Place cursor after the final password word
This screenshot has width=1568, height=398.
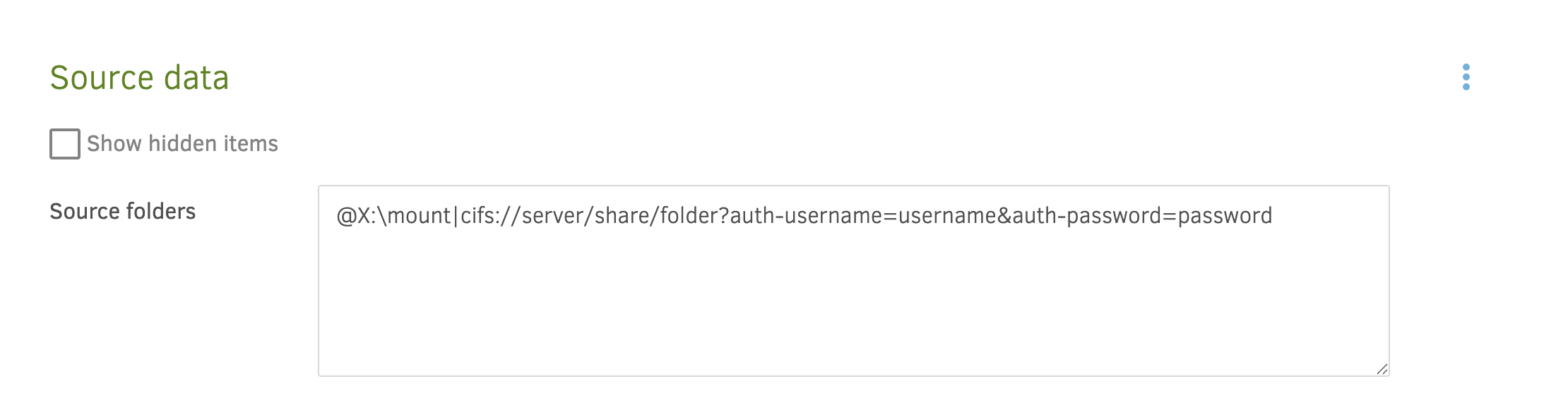click(x=1273, y=215)
